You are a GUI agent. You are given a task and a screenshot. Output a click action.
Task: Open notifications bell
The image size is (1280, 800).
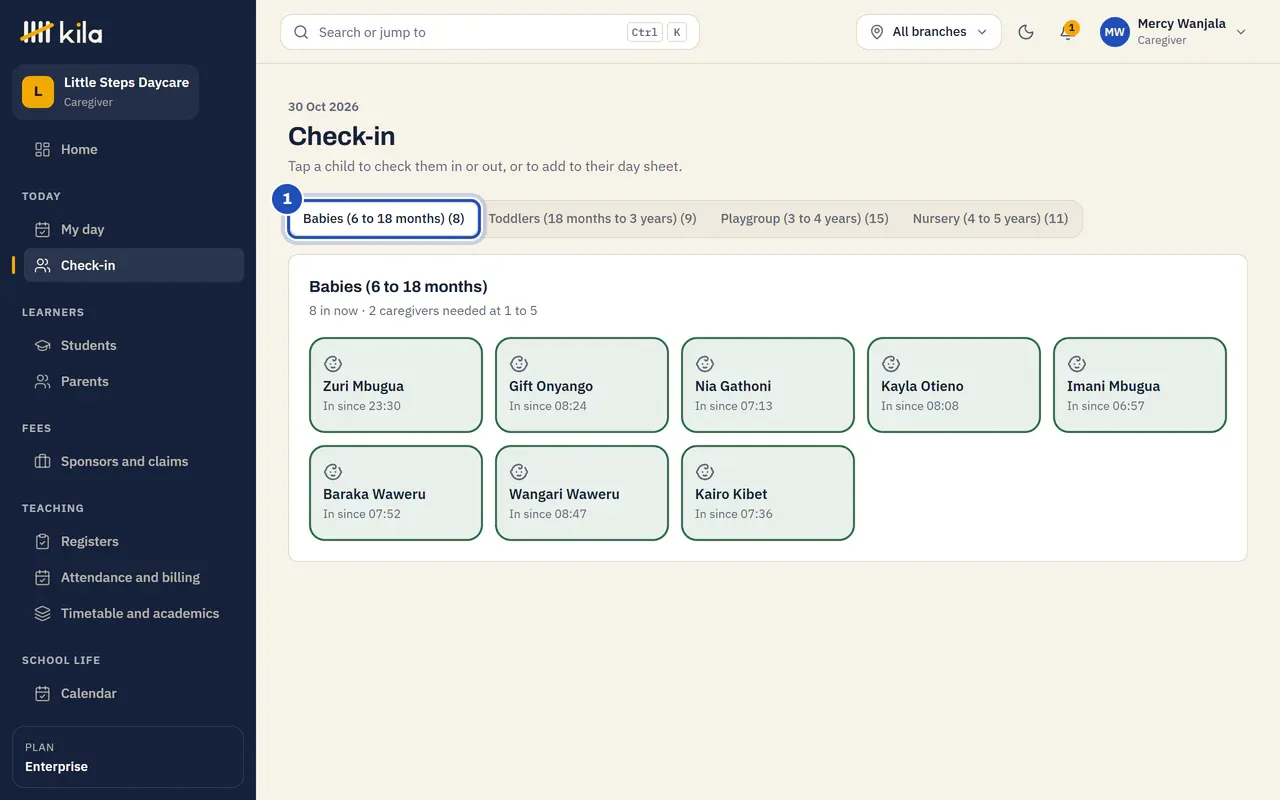1068,32
